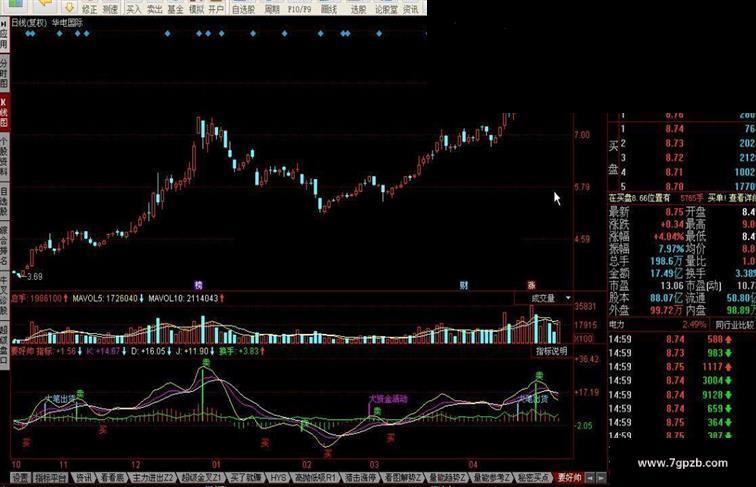This screenshot has height=487, width=756.
Task: Click the 财 marker under chart
Action: 464,285
